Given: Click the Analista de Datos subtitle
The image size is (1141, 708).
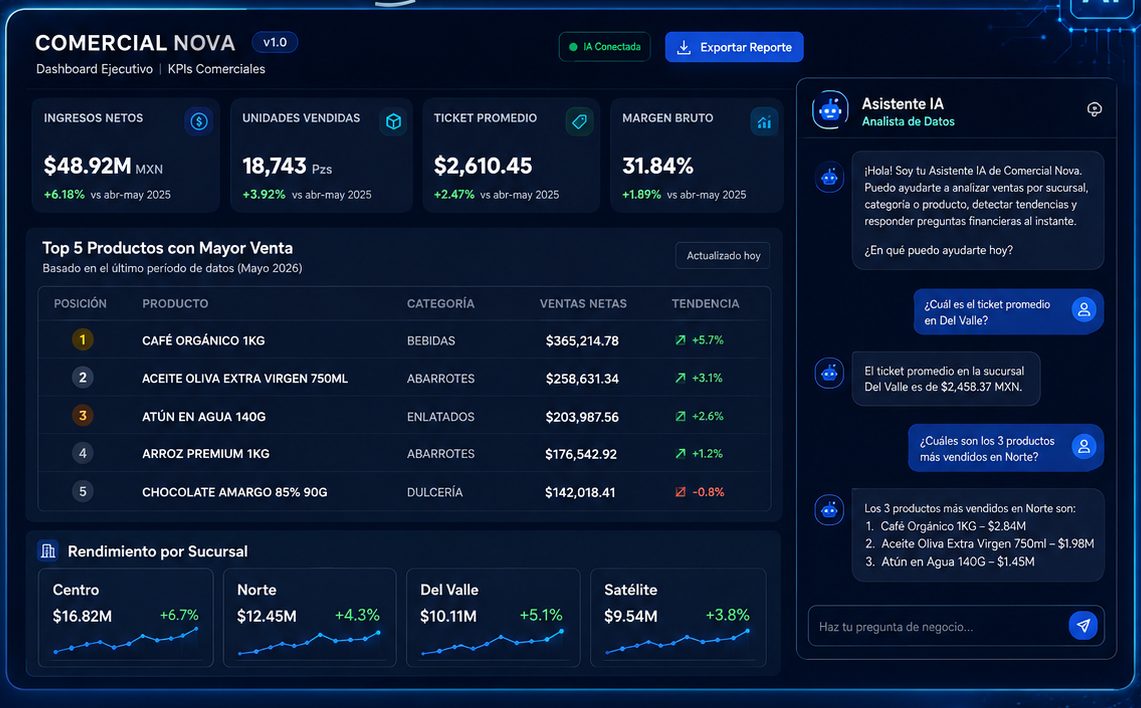Looking at the screenshot, I should [x=908, y=122].
